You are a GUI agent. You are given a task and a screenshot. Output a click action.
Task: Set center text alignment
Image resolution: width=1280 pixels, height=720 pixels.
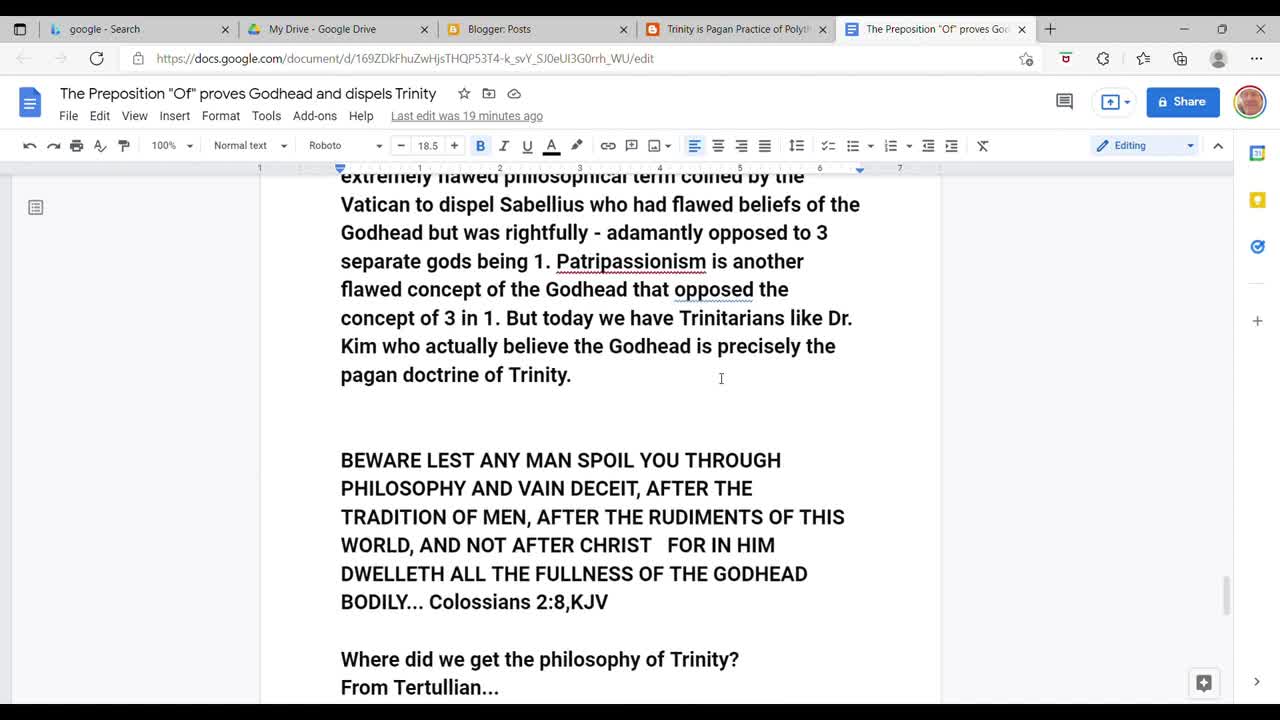pos(718,146)
